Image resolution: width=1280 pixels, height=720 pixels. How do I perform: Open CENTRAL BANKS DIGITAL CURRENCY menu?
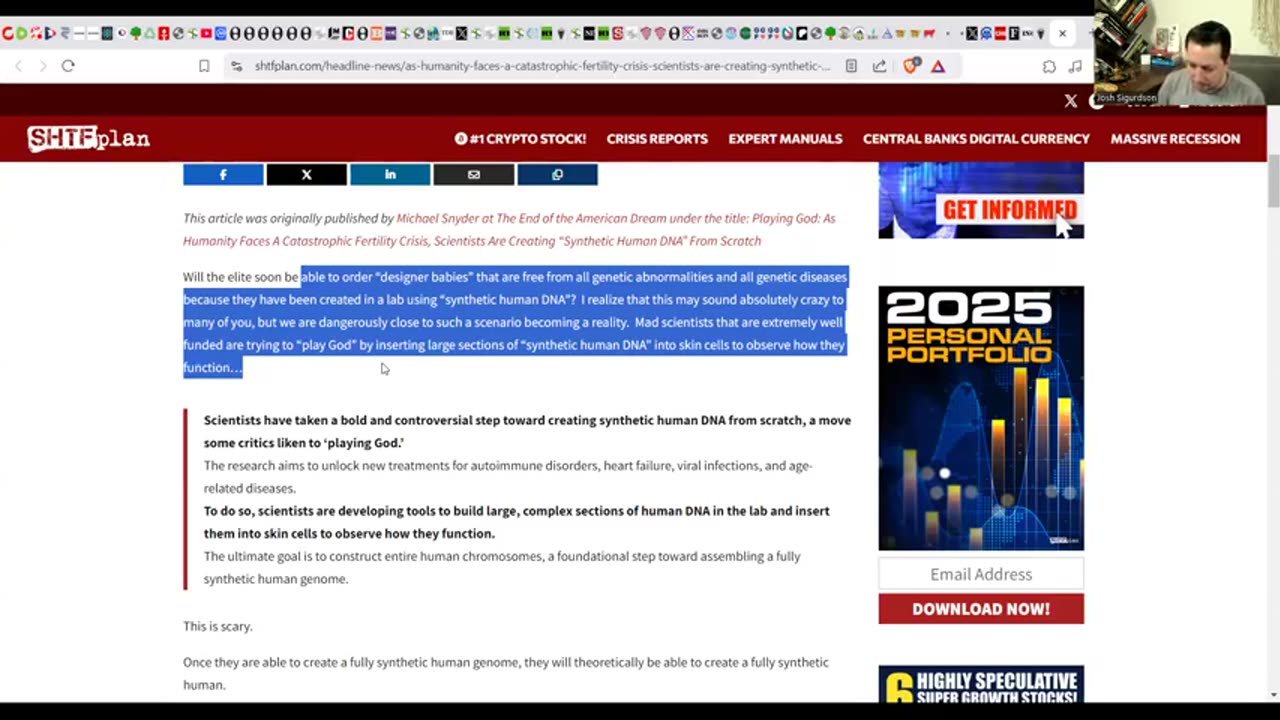point(976,139)
